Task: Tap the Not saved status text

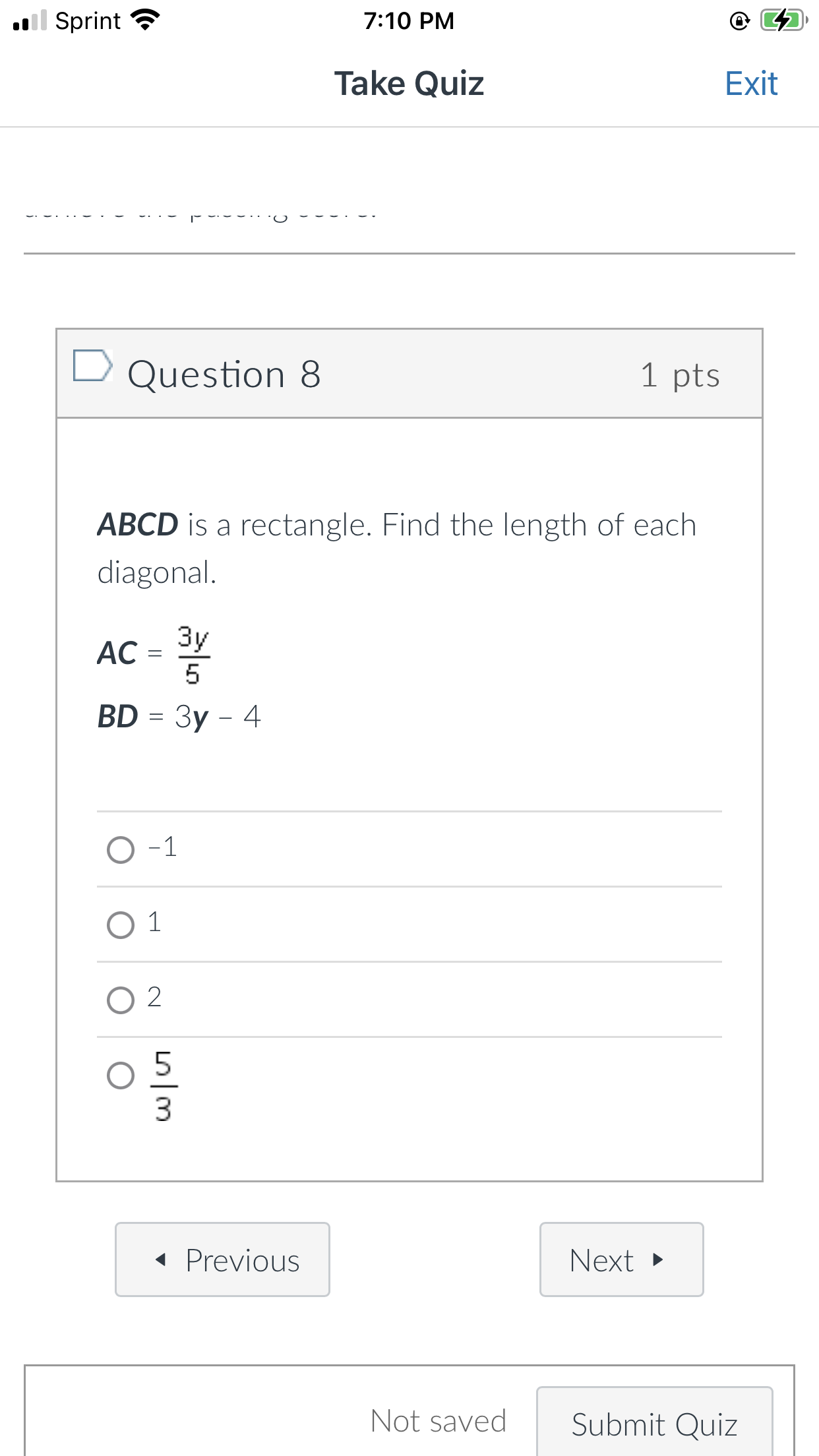Action: pyautogui.click(x=439, y=1420)
